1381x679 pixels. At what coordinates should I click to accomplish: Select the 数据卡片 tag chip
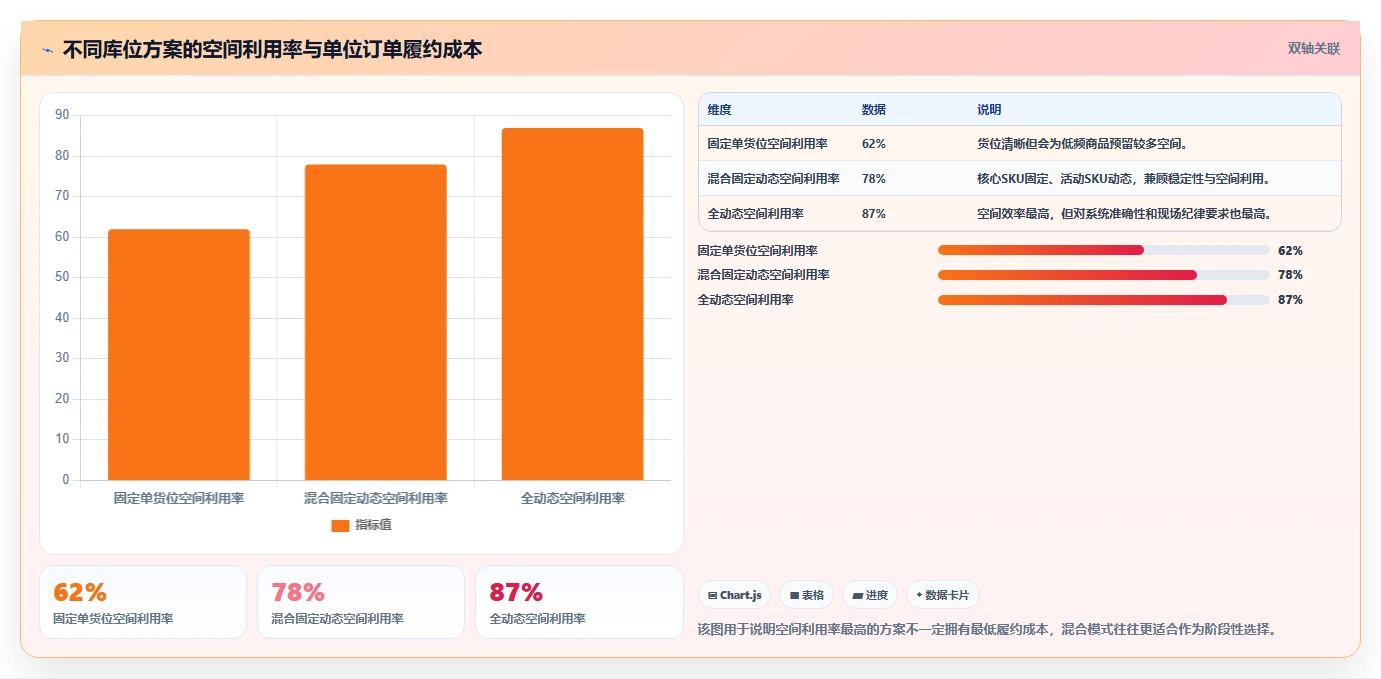[x=943, y=595]
